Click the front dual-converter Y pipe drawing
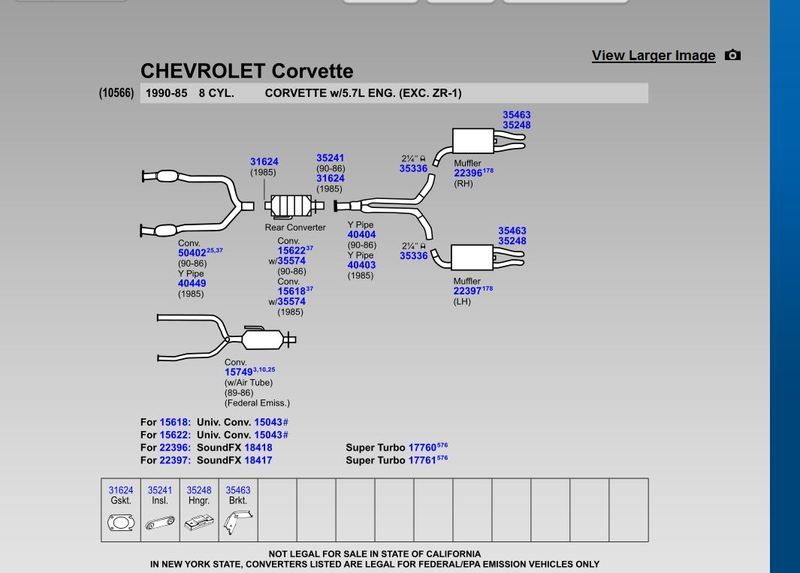This screenshot has width=800, height=573. (x=197, y=204)
